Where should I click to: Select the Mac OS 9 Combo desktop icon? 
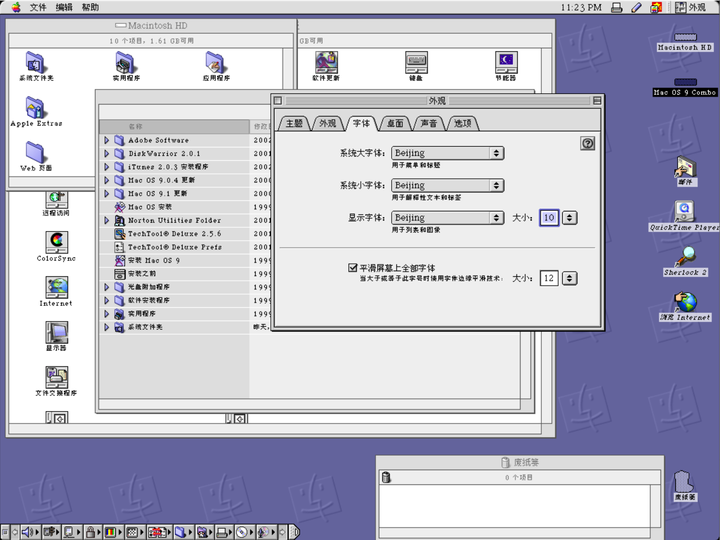[685, 82]
